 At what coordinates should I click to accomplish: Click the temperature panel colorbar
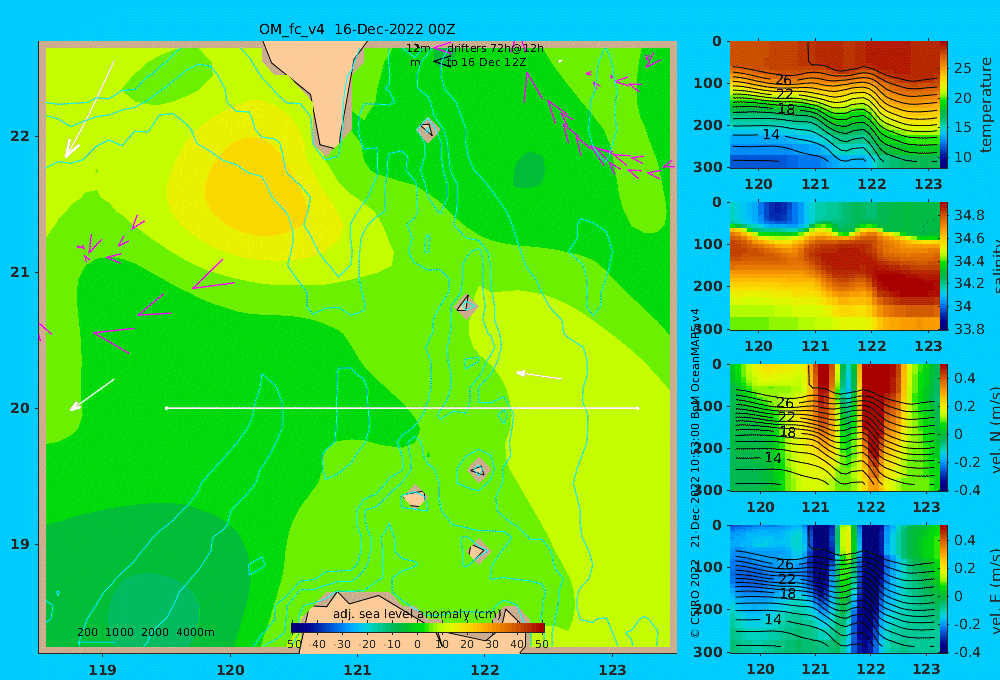tap(943, 105)
